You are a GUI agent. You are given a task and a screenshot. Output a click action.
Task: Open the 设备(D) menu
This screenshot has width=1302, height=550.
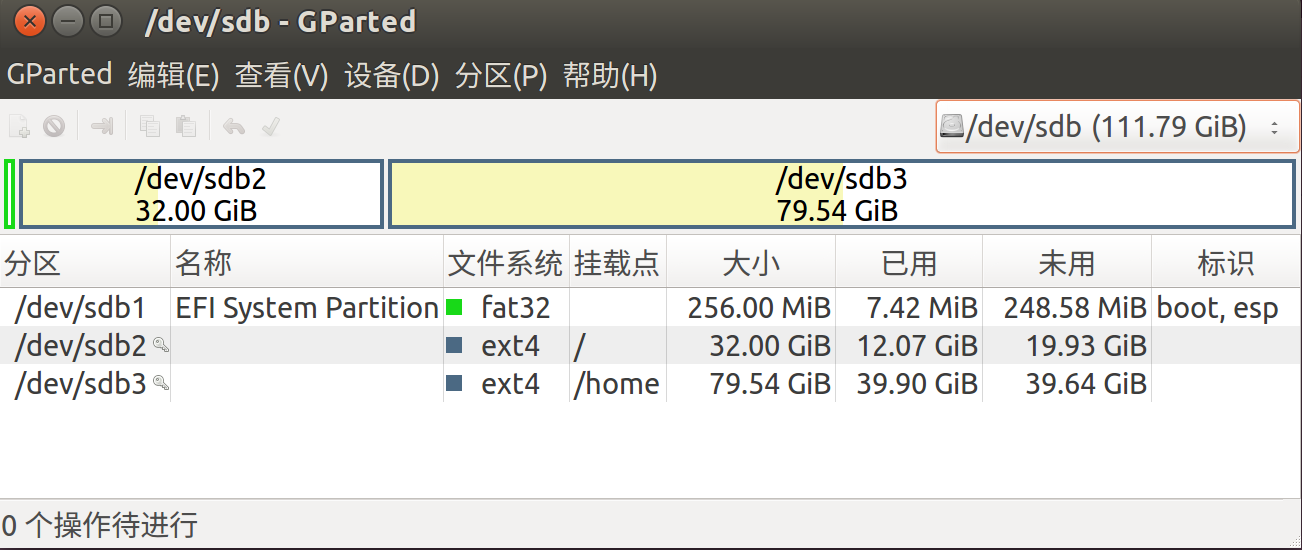click(x=392, y=76)
